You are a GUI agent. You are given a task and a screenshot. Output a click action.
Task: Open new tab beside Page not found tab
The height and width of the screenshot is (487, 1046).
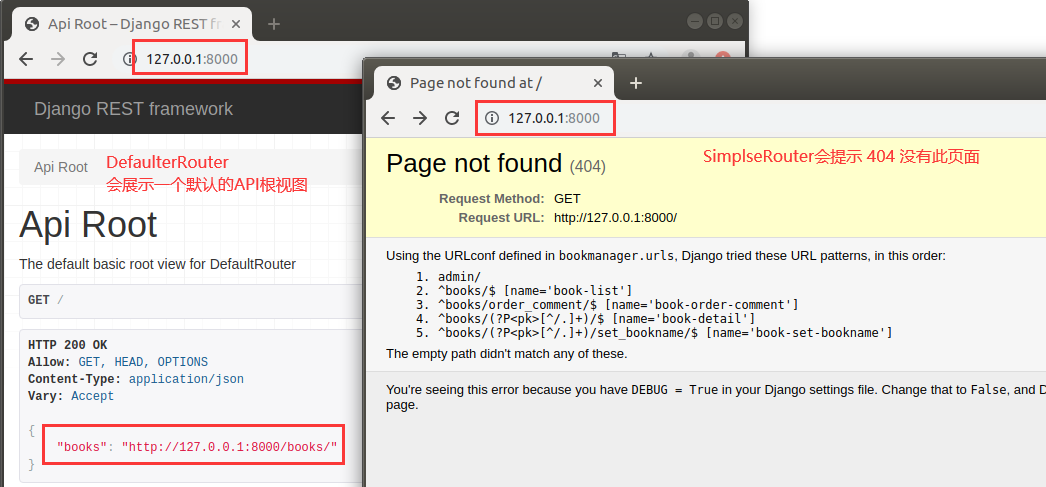pos(635,83)
